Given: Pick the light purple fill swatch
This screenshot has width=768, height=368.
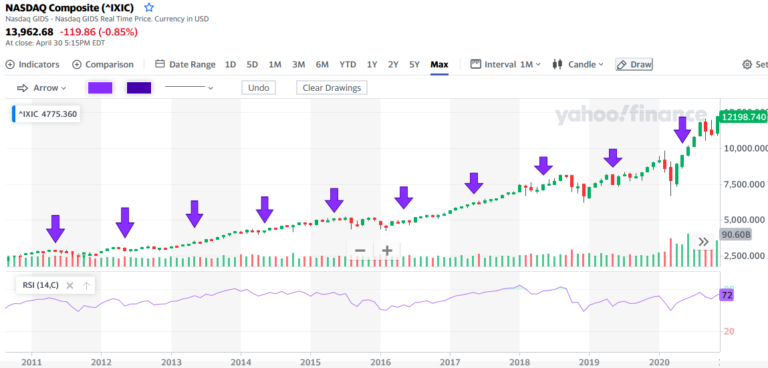Looking at the screenshot, I should point(100,88).
